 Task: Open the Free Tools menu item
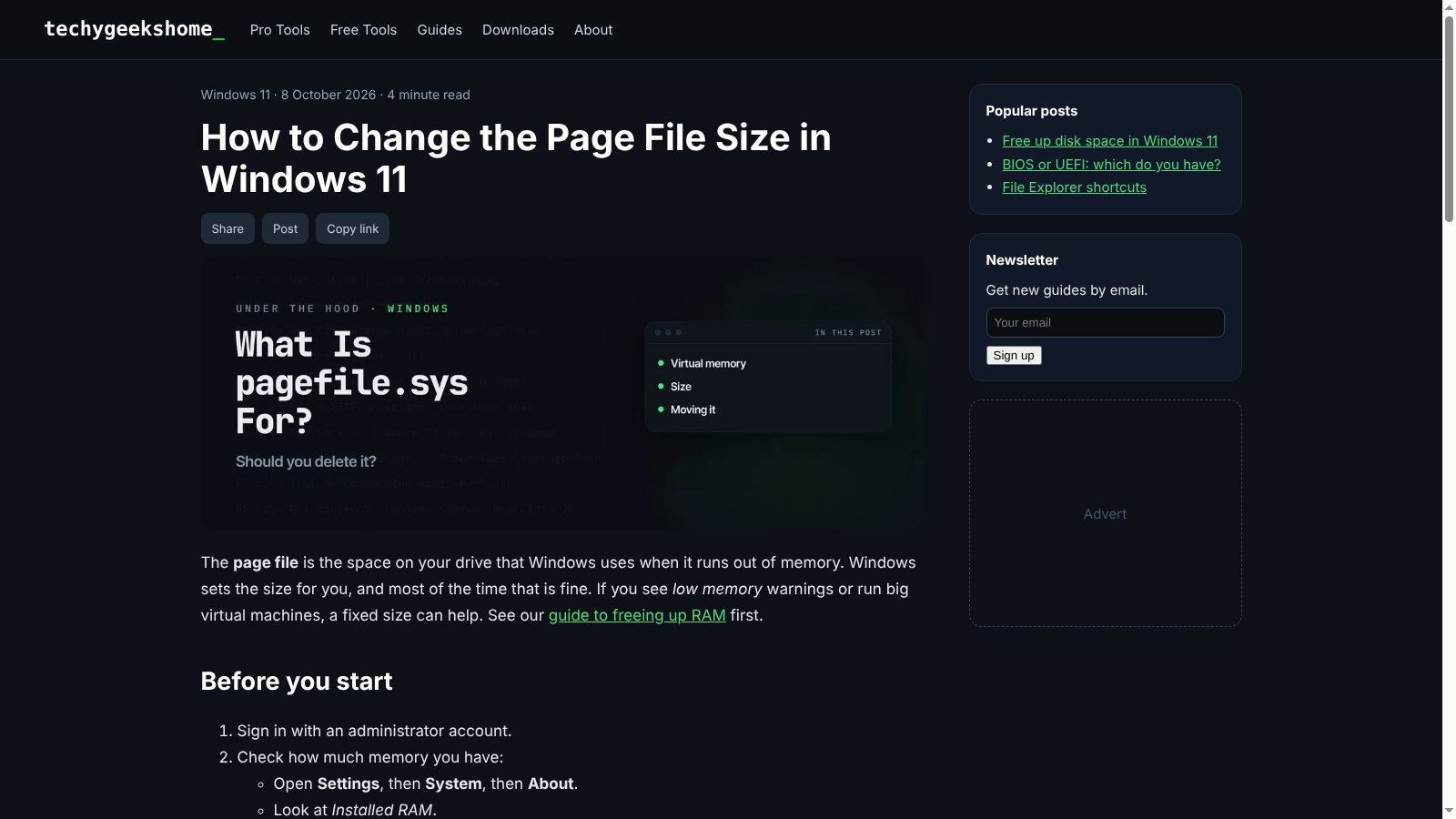pyautogui.click(x=363, y=30)
